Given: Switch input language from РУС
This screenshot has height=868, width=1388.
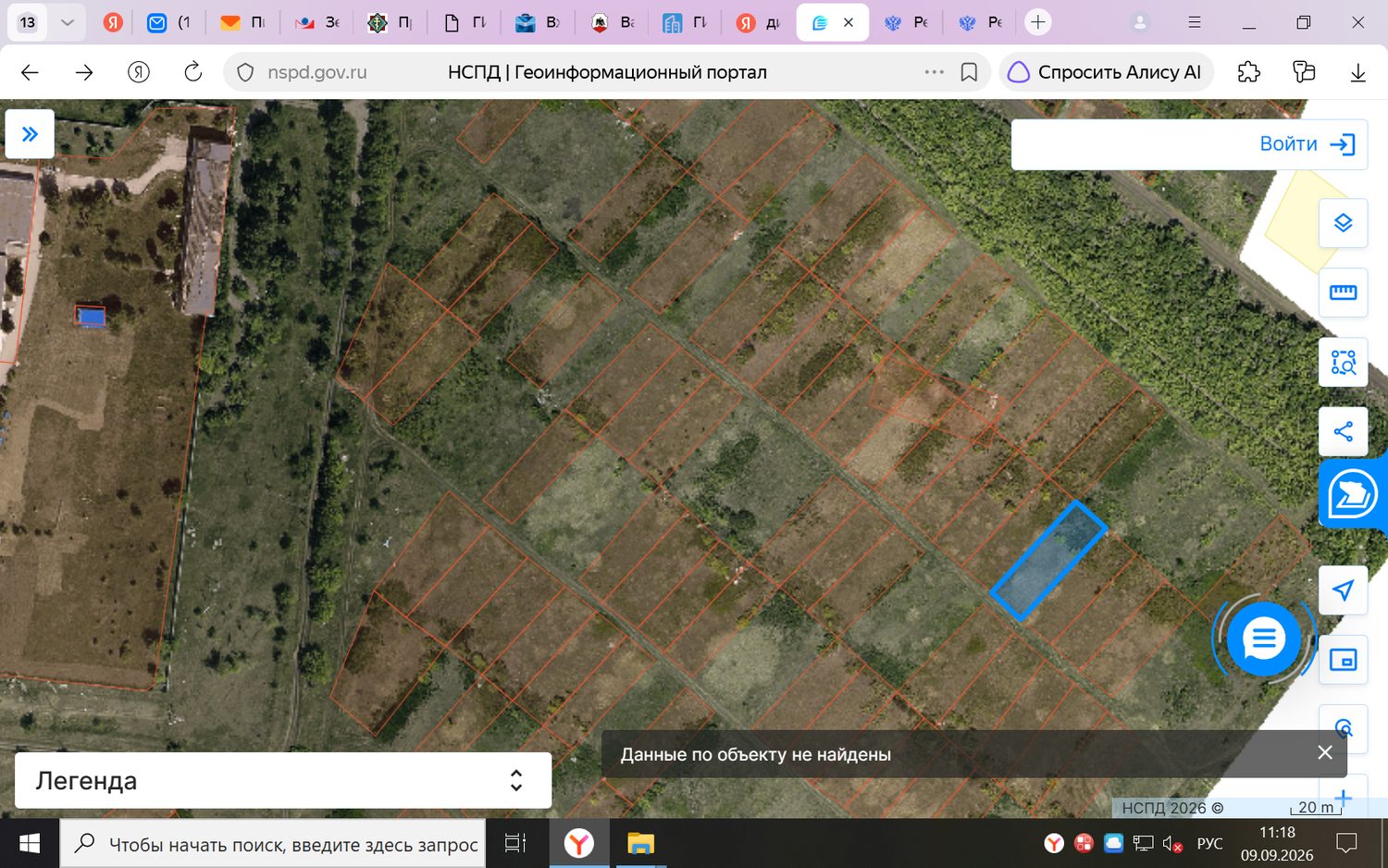Looking at the screenshot, I should [x=1209, y=843].
